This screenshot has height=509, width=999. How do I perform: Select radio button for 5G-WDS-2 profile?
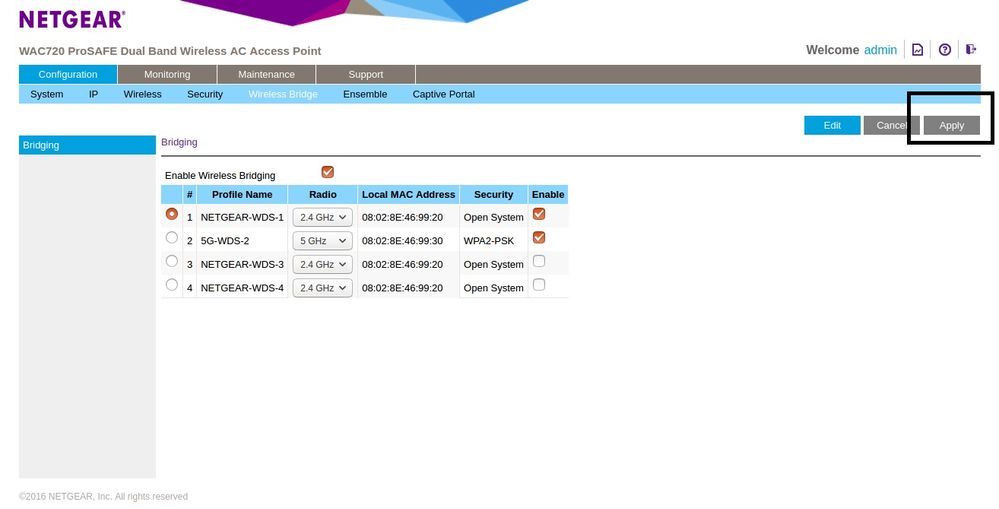[x=171, y=238]
